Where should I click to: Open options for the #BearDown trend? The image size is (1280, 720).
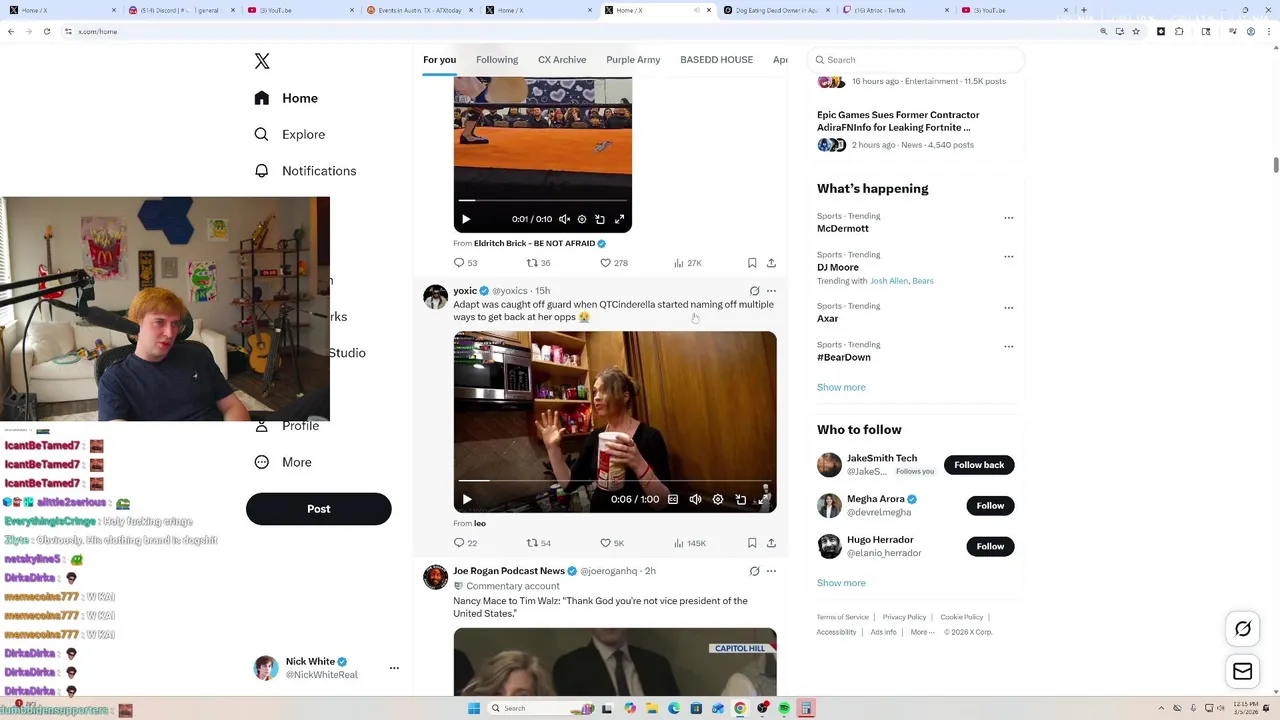click(x=1008, y=347)
